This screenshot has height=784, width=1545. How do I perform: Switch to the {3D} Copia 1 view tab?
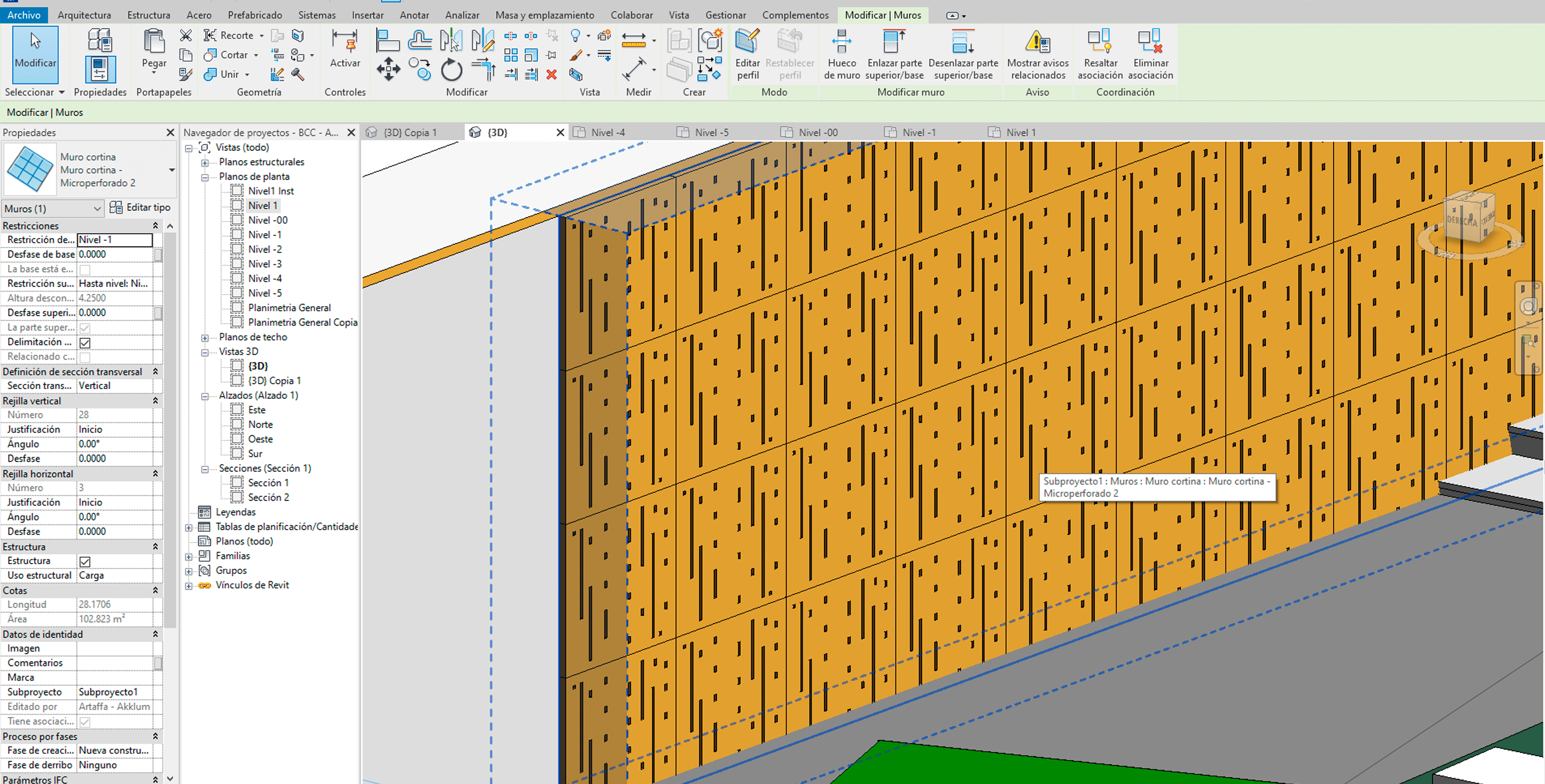411,132
